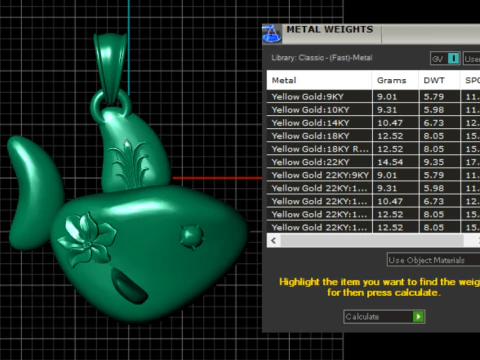The image size is (480, 360).
Task: Click the Library: Classic - (Fast)-Metal label
Action: [322, 58]
